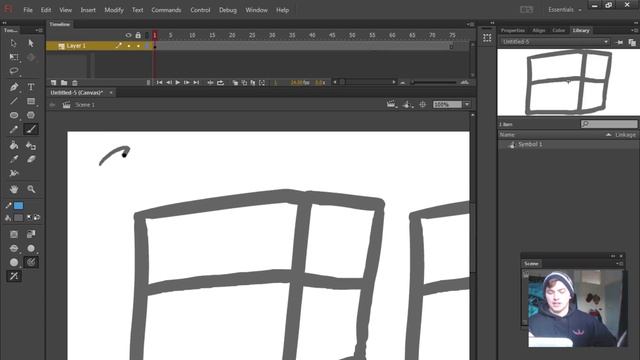Select the Pencil tool
Screen dimensions: 640x360
click(x=13, y=129)
